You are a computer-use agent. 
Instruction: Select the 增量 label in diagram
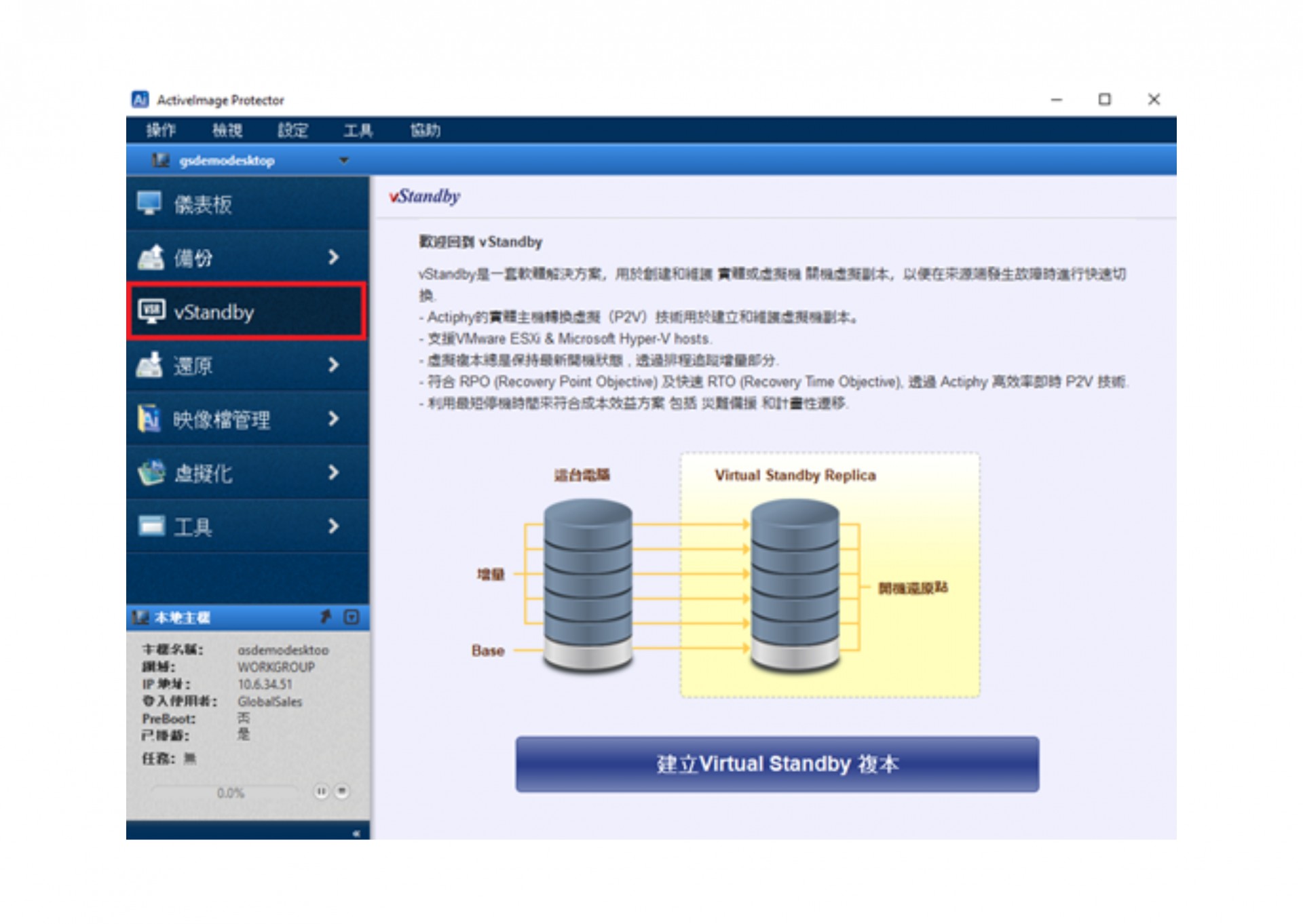491,575
